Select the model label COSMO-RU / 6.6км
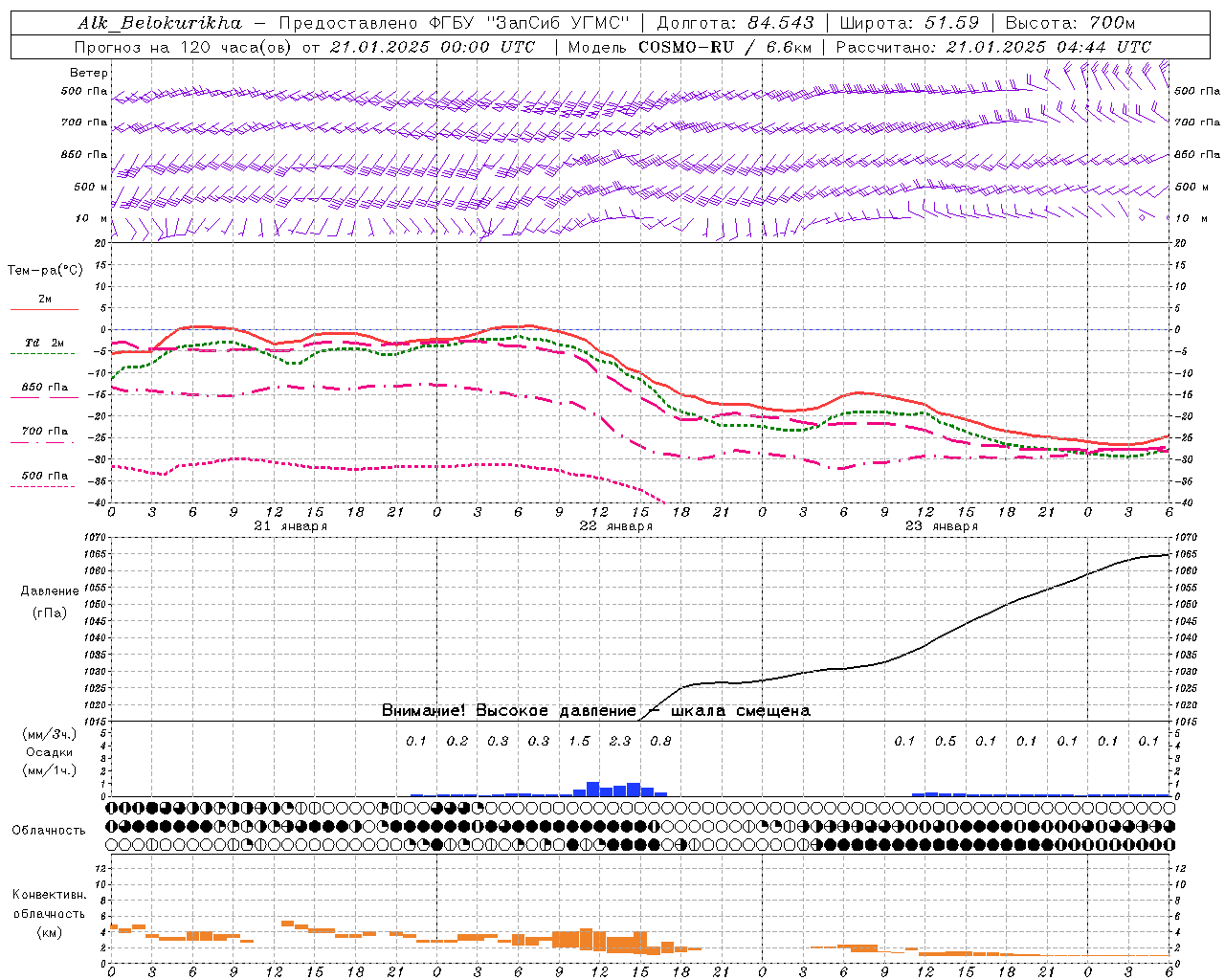 pos(725,47)
